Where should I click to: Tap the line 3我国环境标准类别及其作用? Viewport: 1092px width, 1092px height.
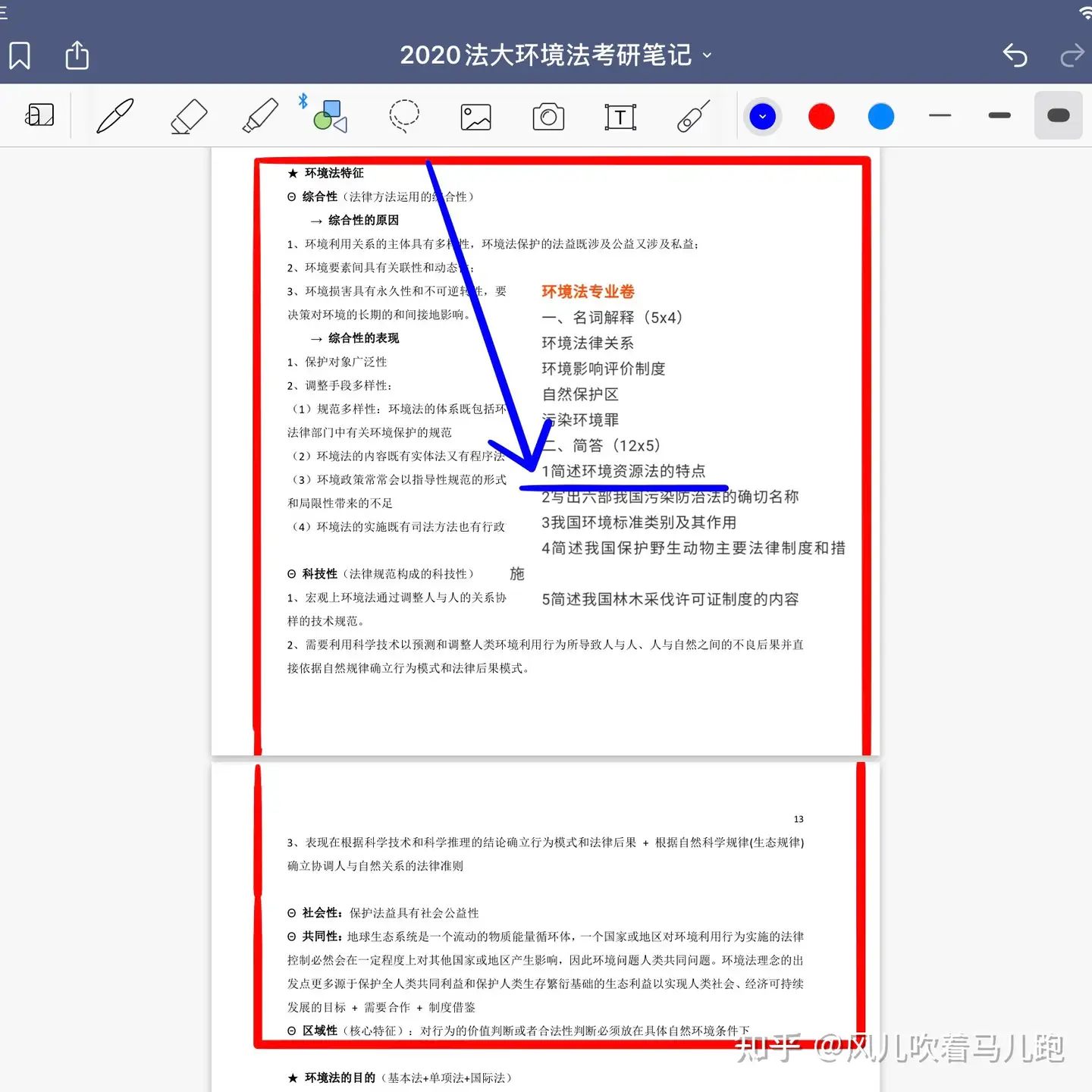tap(639, 522)
